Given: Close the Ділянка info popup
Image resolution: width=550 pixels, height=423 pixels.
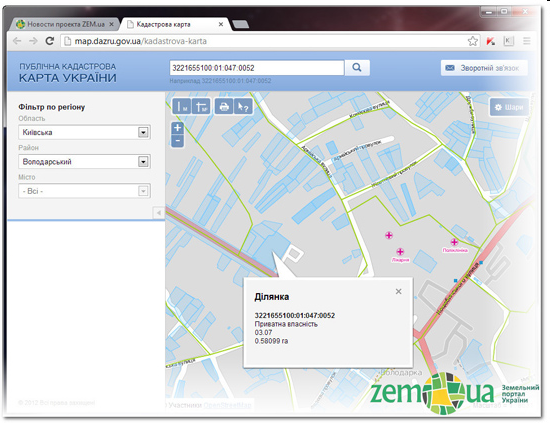Looking at the screenshot, I should pyautogui.click(x=398, y=291).
